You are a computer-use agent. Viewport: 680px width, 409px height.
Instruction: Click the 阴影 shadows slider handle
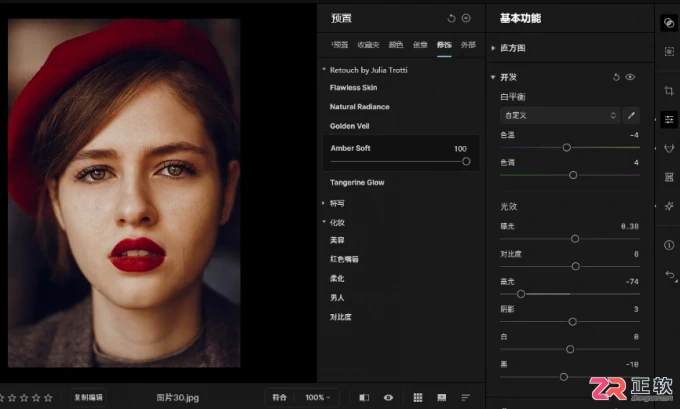[572, 322]
